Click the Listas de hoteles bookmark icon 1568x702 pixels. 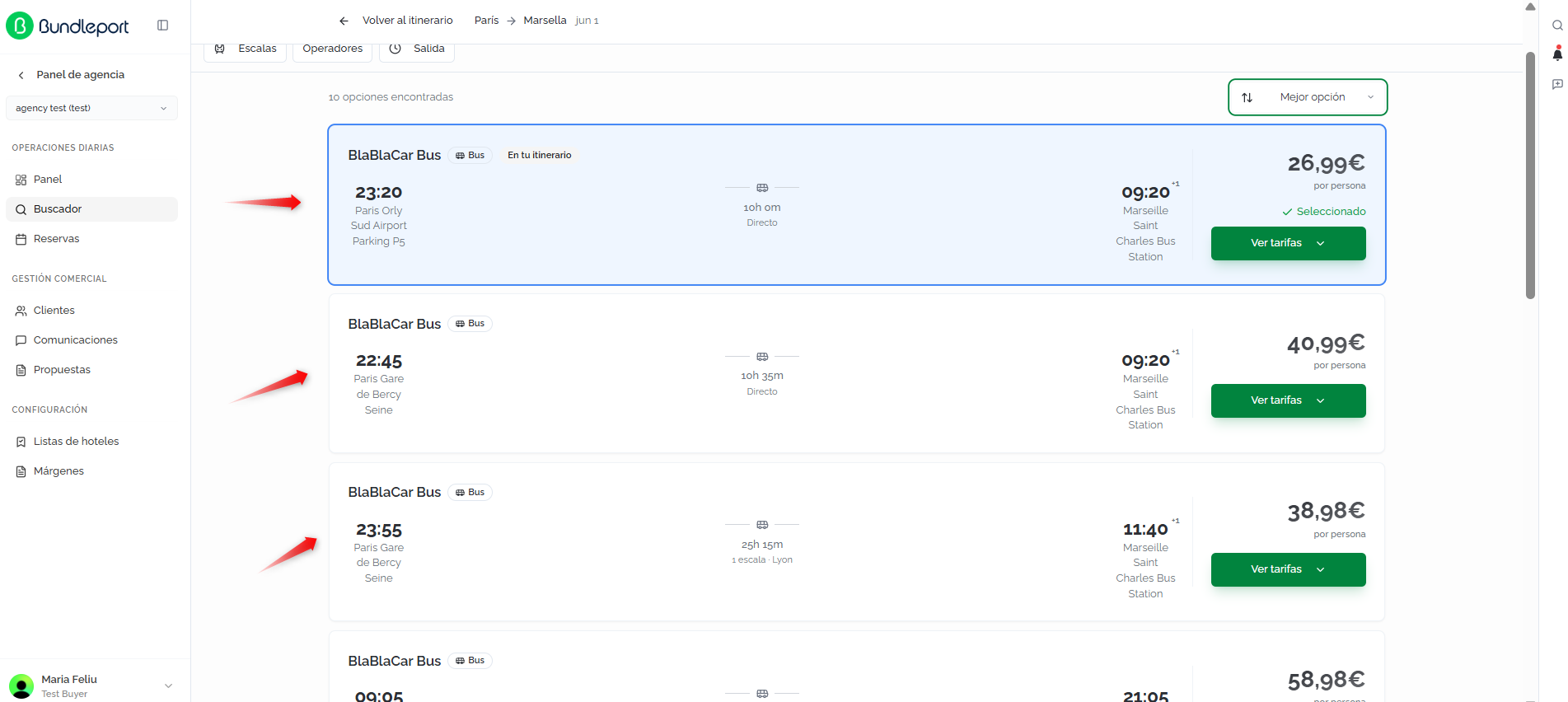coord(21,442)
